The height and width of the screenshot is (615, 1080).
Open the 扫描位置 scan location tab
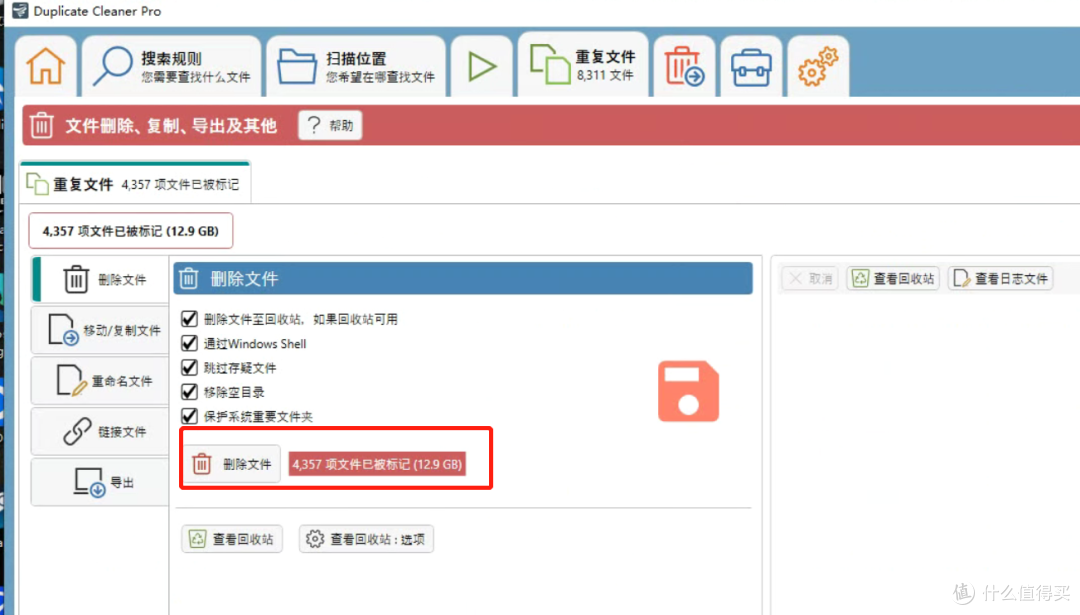355,66
